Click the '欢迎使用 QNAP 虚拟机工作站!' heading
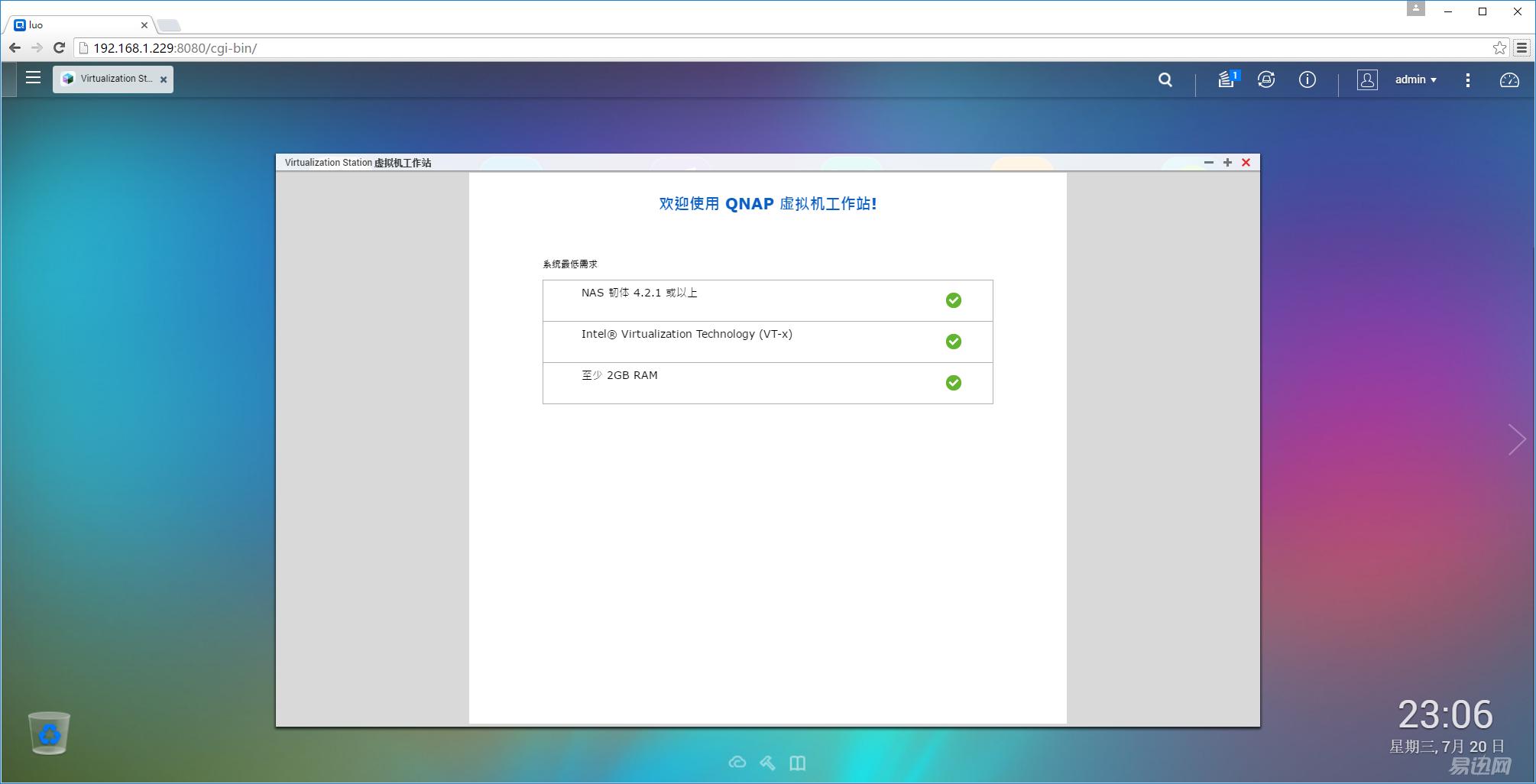The height and width of the screenshot is (784, 1536). (x=768, y=204)
